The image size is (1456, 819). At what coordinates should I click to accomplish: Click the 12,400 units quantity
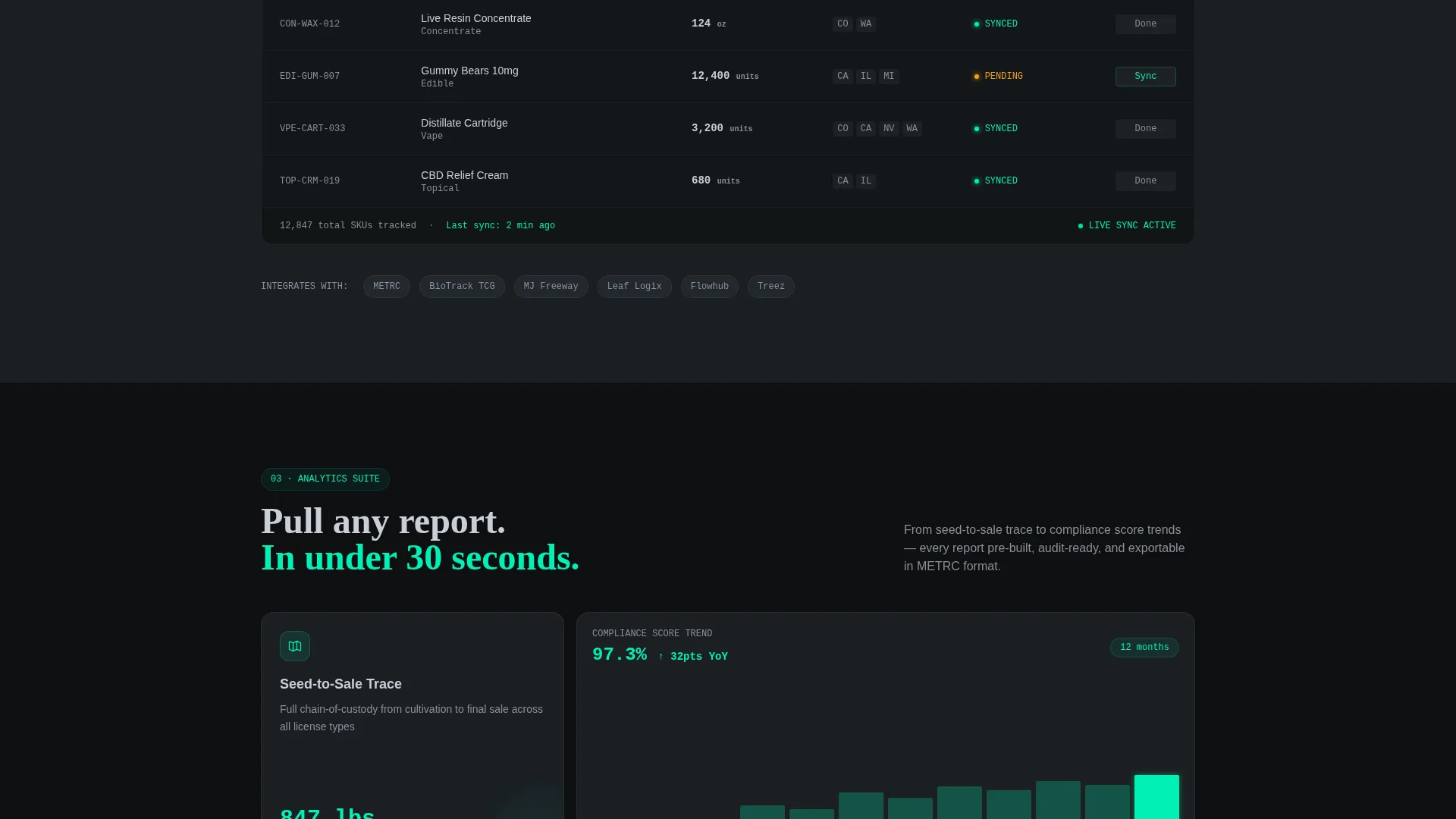point(725,76)
